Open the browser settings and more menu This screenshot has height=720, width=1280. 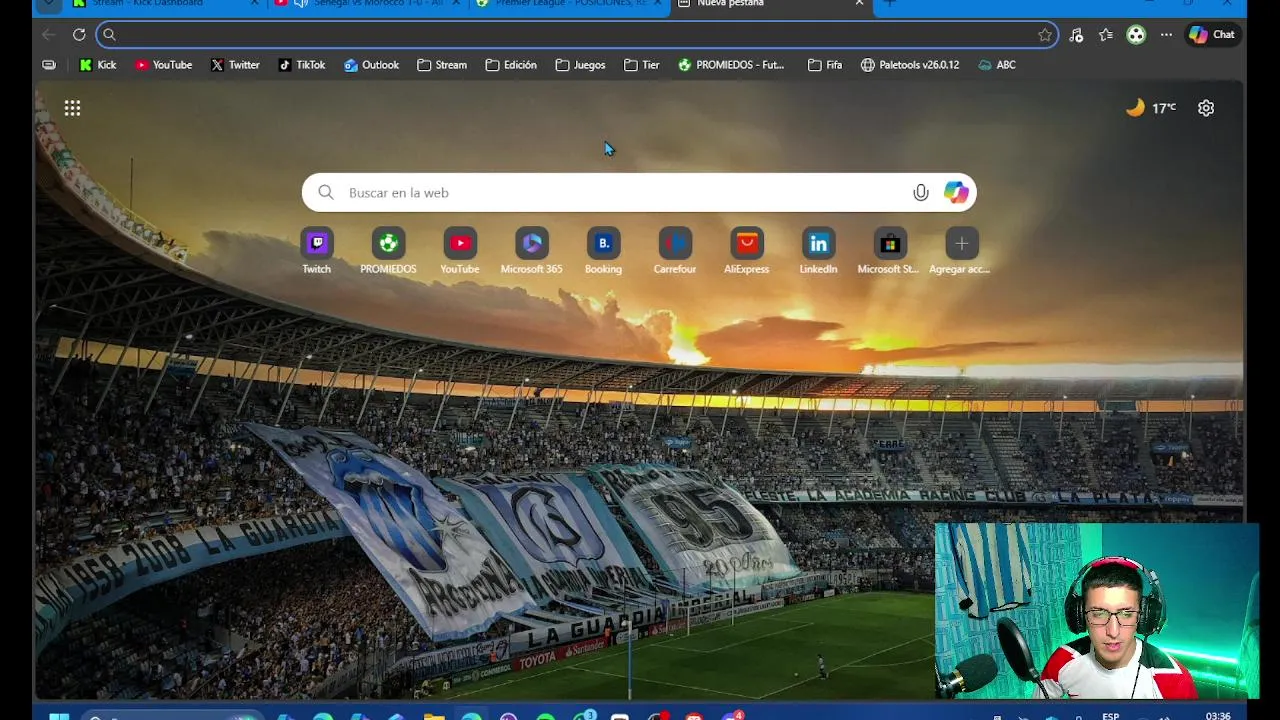[x=1166, y=35]
